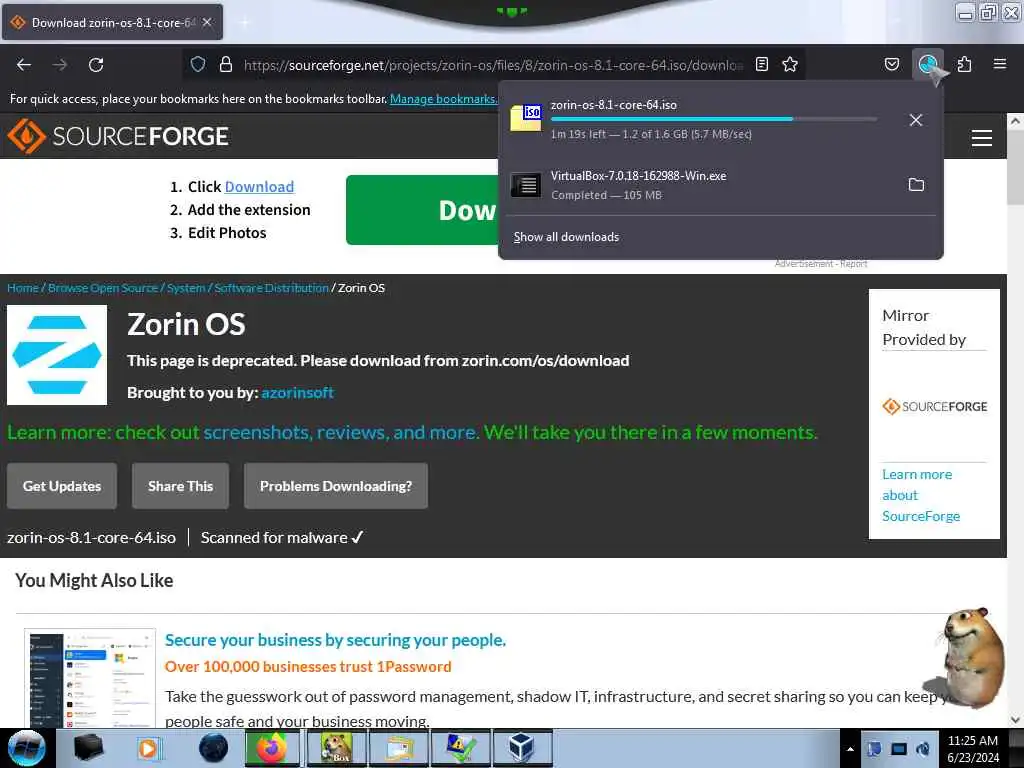This screenshot has height=768, width=1024.
Task: Click the Download link in ad step 1
Action: pyautogui.click(x=259, y=187)
